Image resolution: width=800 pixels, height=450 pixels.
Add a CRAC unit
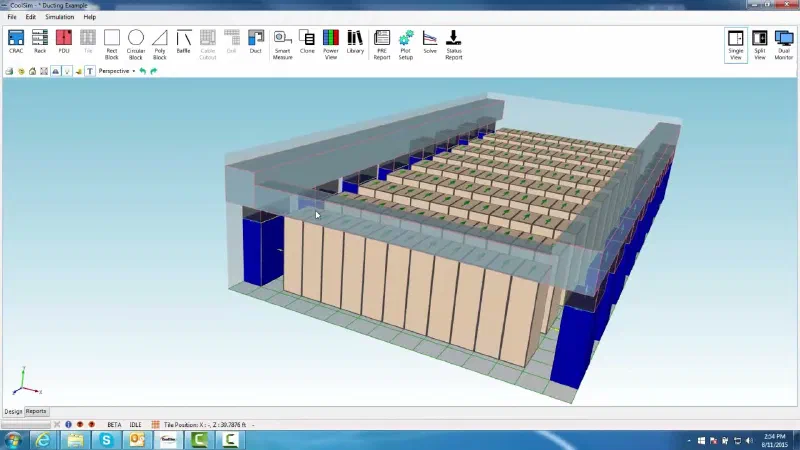pos(16,41)
